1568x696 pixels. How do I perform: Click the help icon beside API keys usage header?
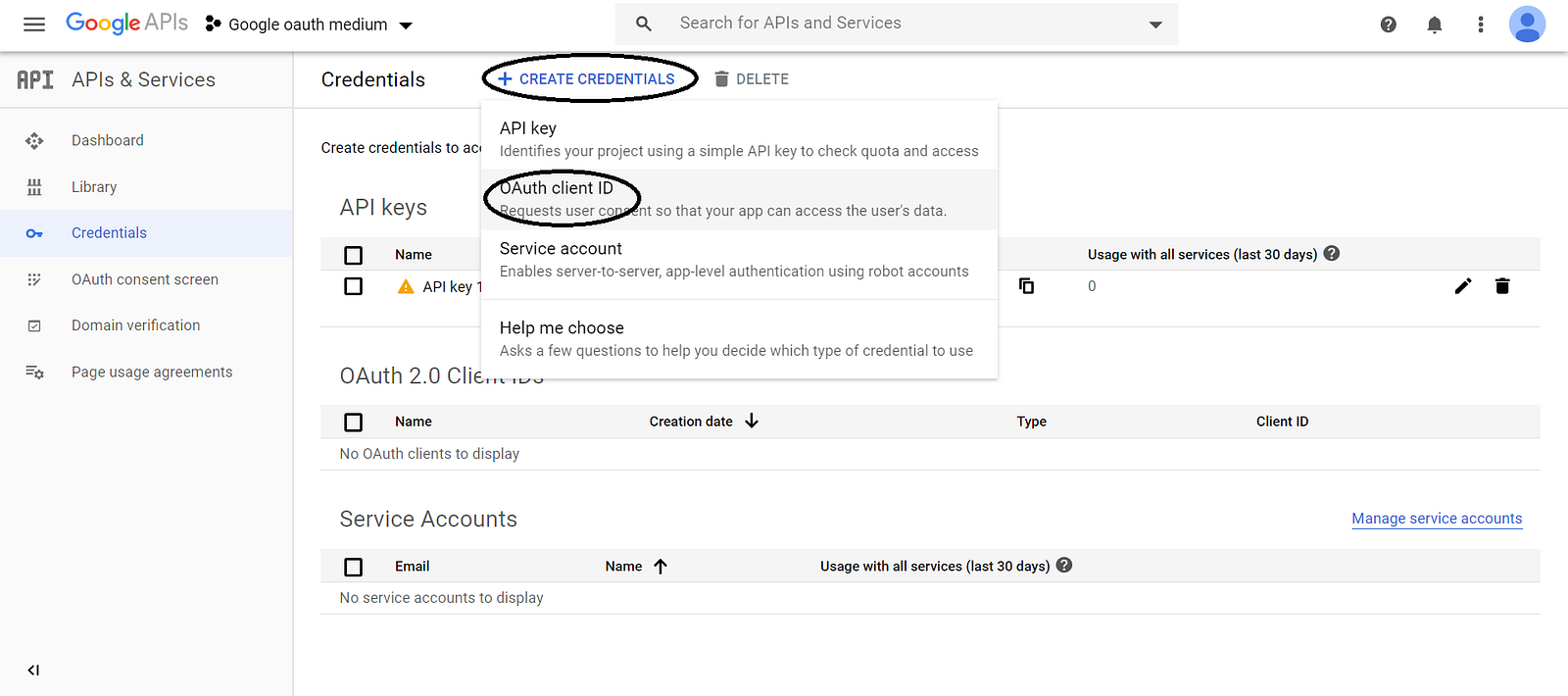click(x=1332, y=253)
